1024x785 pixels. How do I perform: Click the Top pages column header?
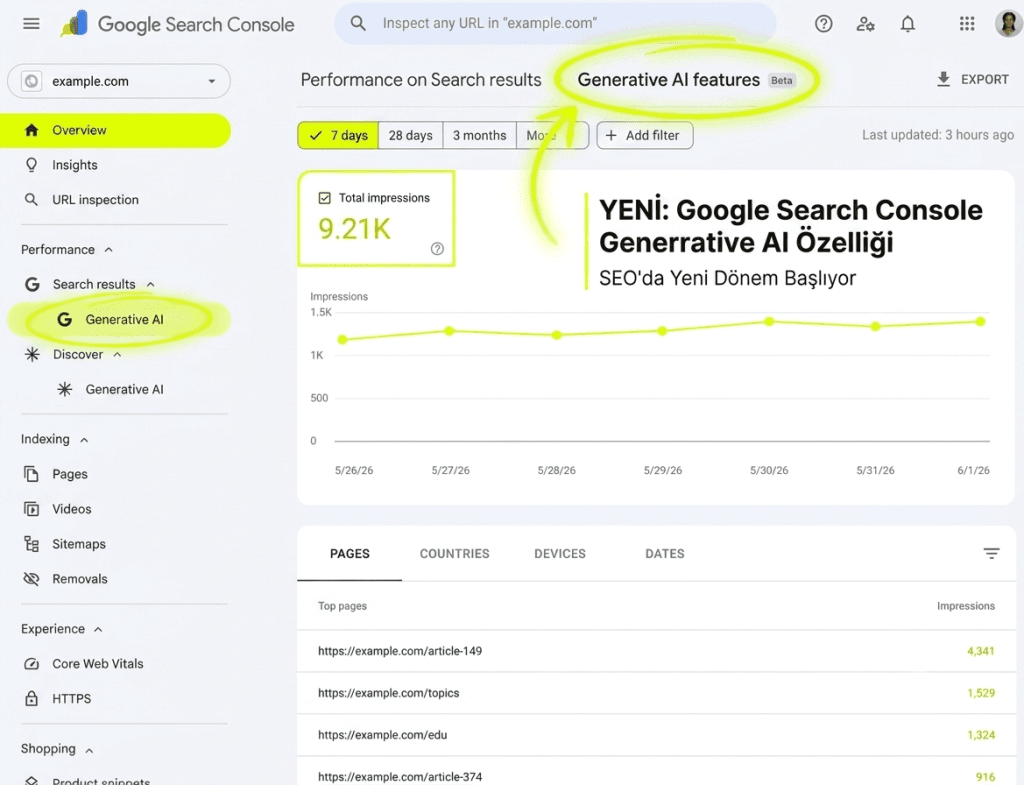click(342, 606)
